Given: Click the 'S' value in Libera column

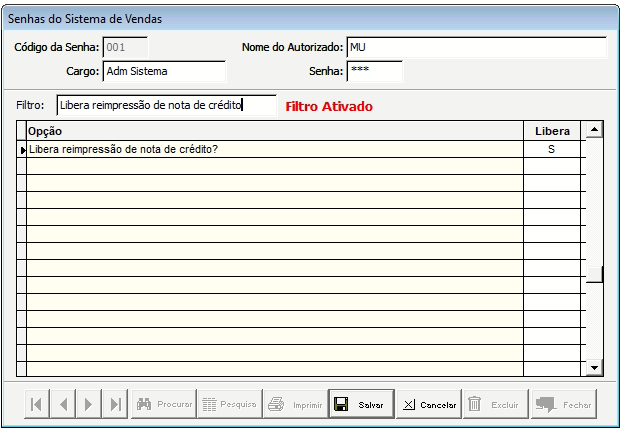Looking at the screenshot, I should 551,149.
